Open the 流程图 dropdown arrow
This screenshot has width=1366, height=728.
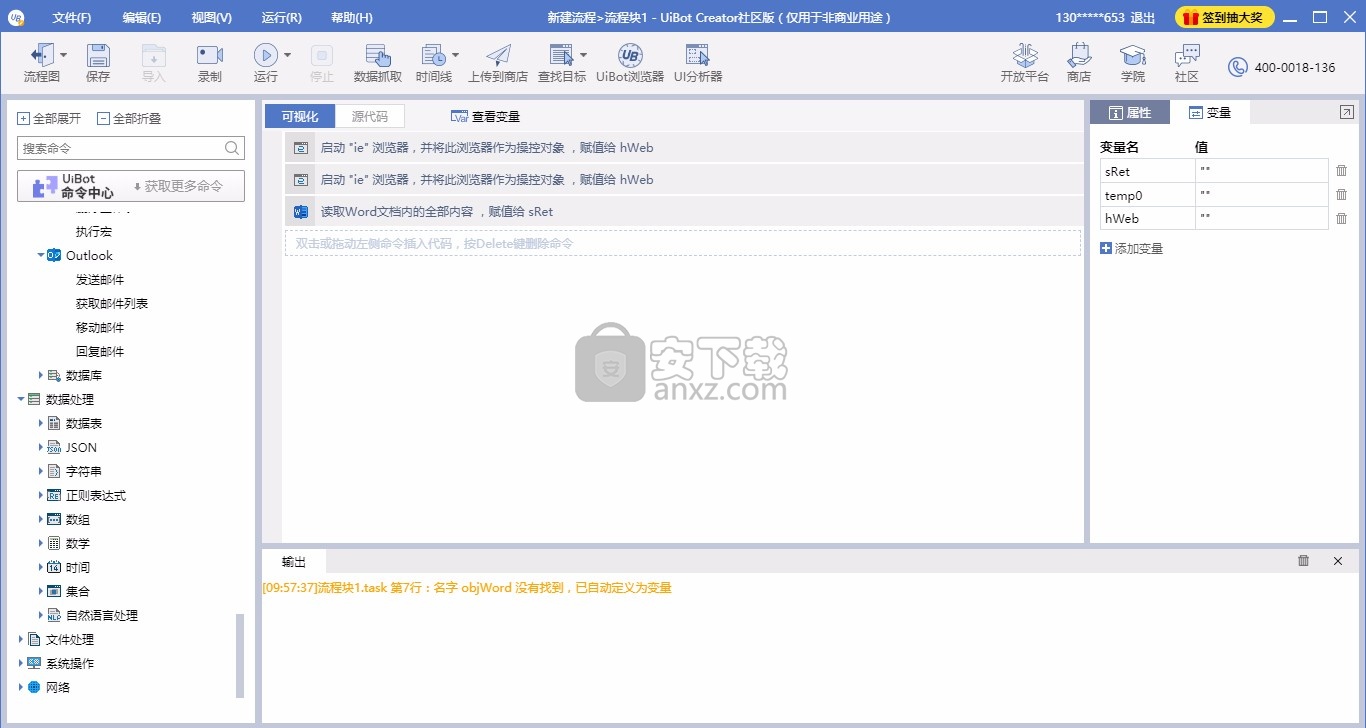pos(64,56)
